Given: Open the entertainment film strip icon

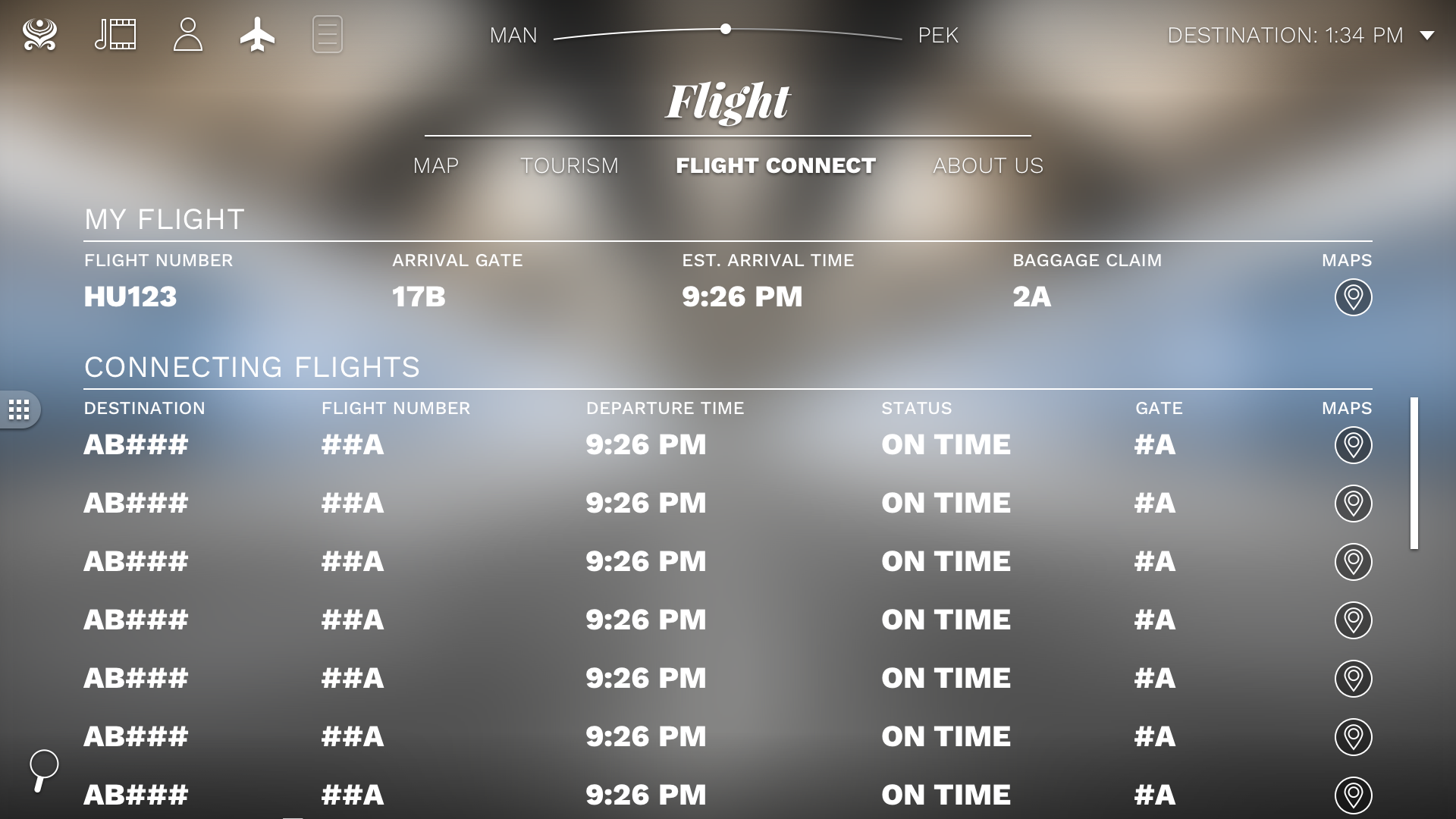Looking at the screenshot, I should tap(115, 33).
